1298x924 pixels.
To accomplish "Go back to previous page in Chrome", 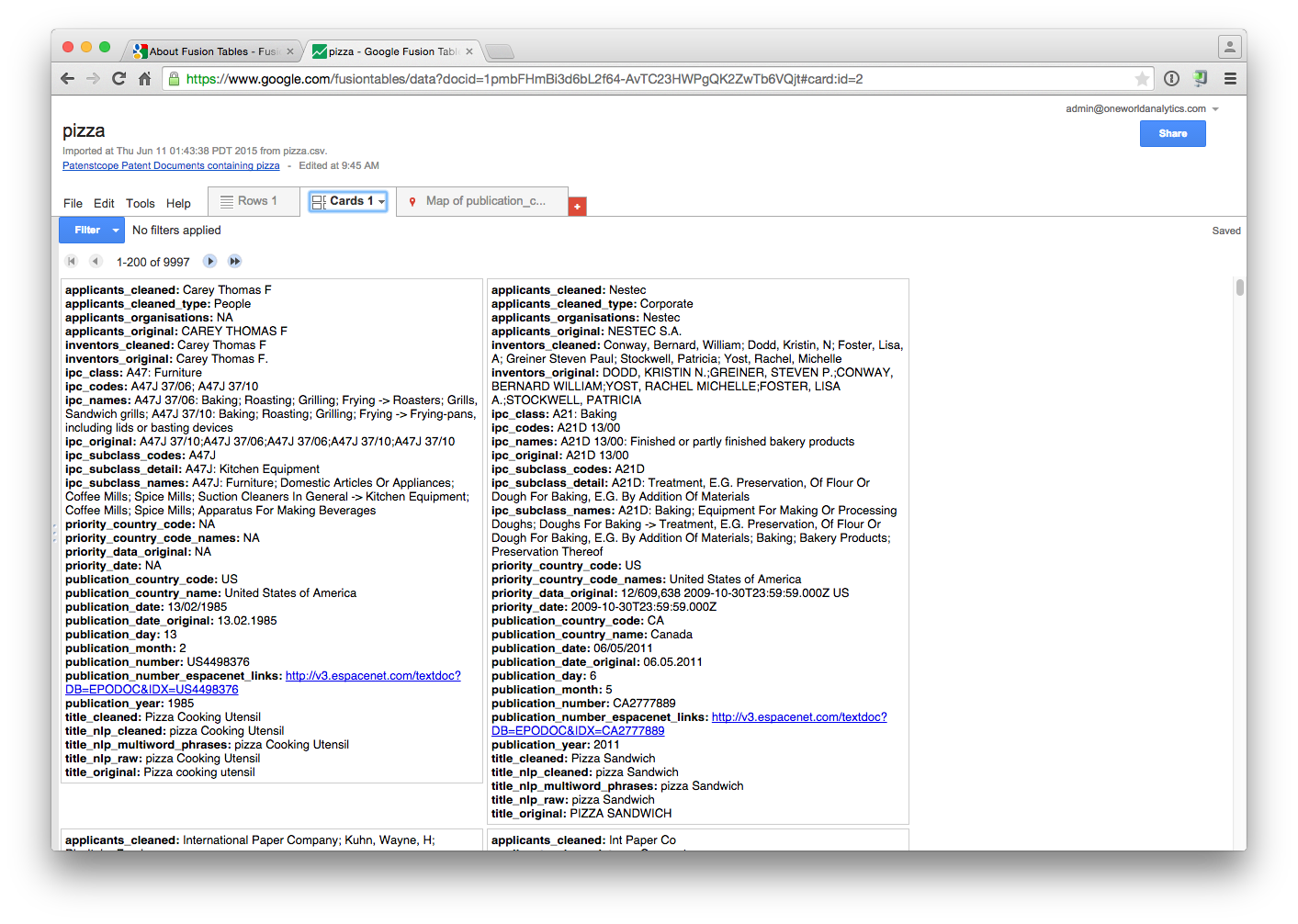I will pos(67,79).
